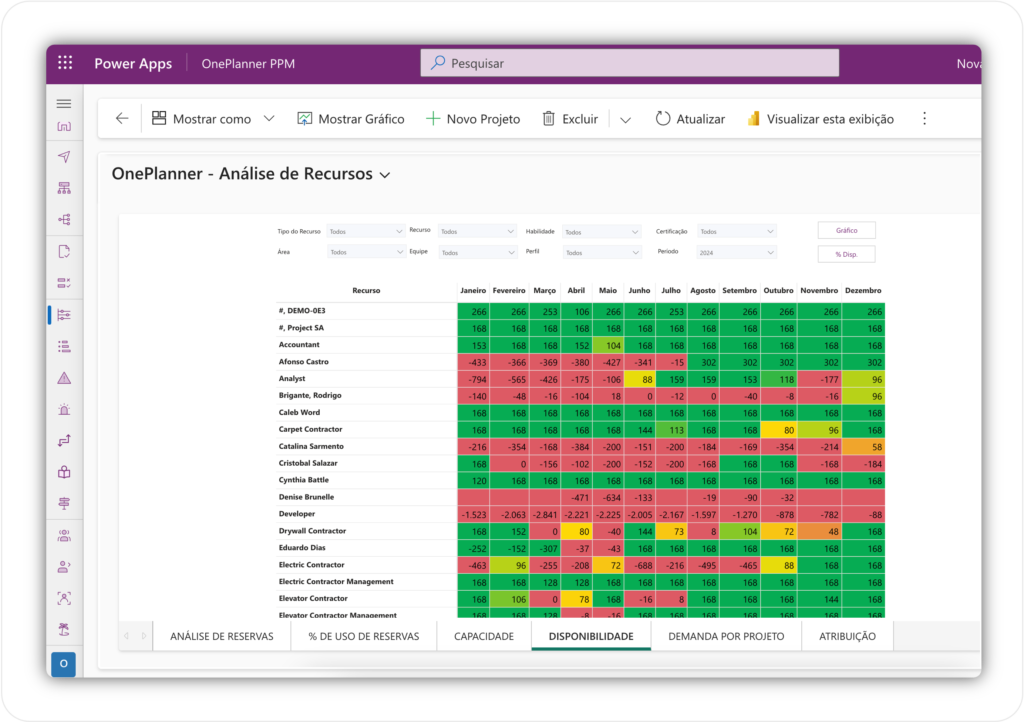Viewport: 1024px width, 722px height.
Task: Open the Certificação filter dropdown
Action: pyautogui.click(x=737, y=231)
